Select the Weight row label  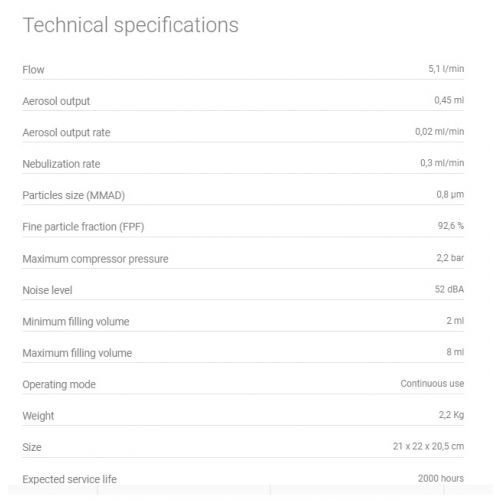pos(38,416)
